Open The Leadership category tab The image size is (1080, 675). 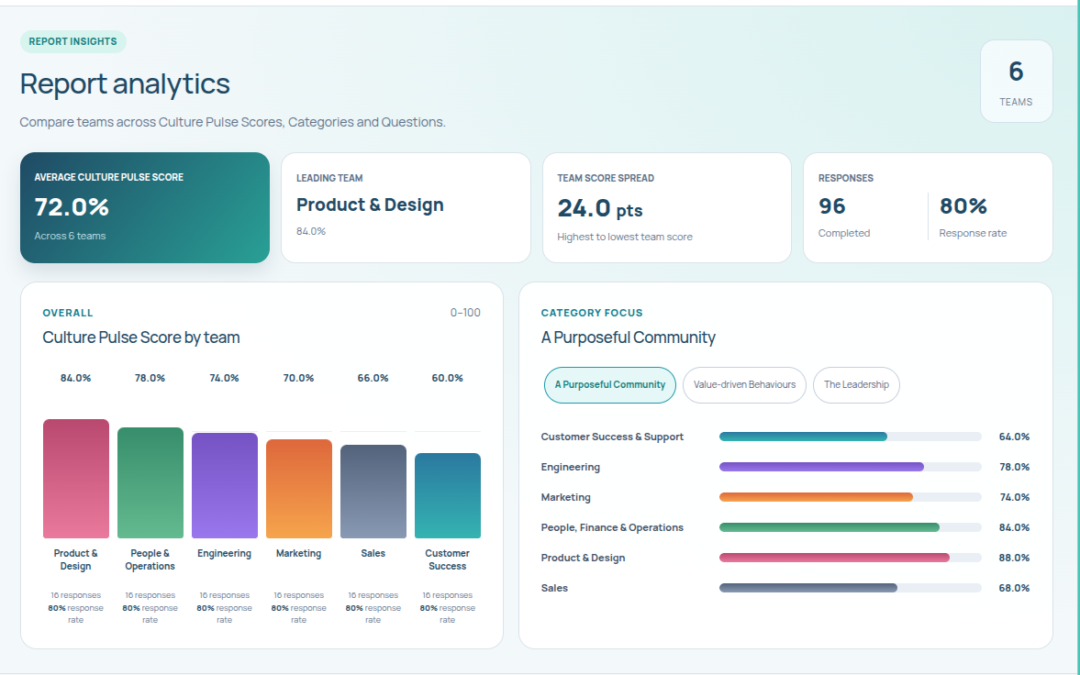pos(856,385)
